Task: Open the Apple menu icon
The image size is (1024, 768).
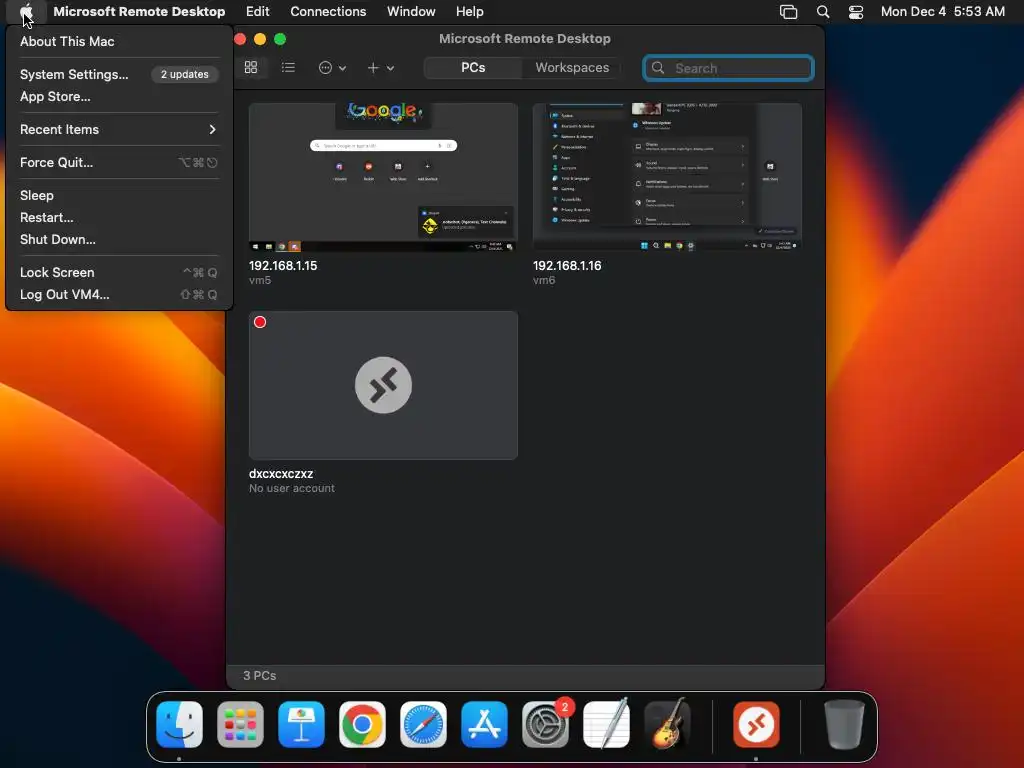Action: (x=26, y=11)
